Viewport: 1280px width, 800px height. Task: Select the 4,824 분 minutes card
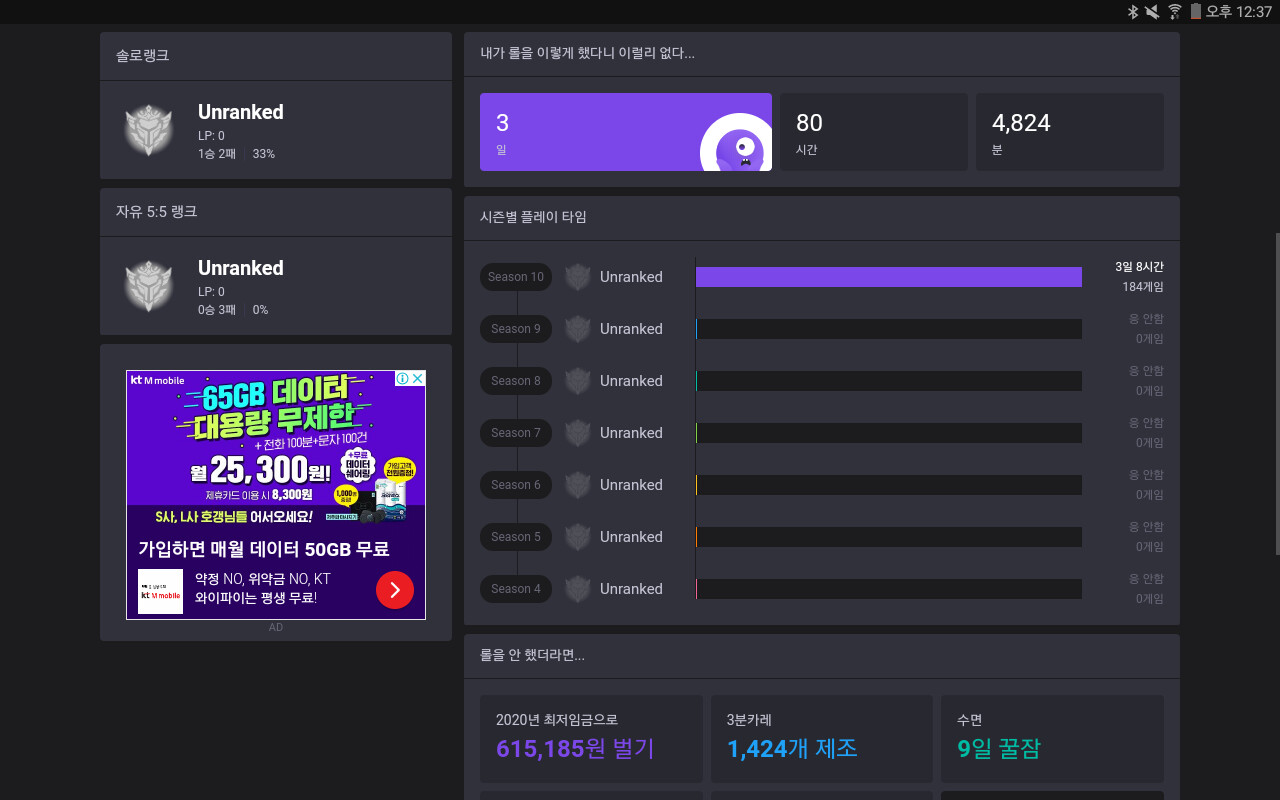pyautogui.click(x=1070, y=132)
